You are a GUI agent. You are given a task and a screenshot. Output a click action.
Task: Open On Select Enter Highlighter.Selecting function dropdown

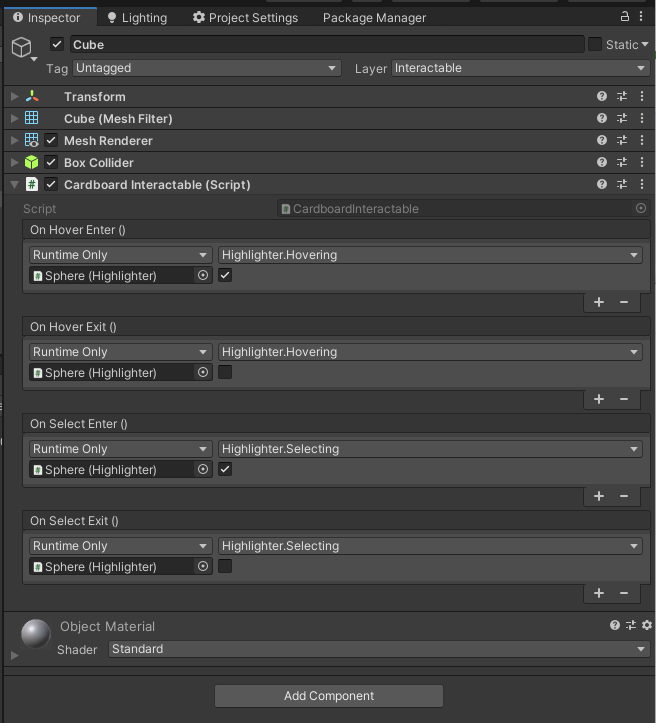point(430,449)
